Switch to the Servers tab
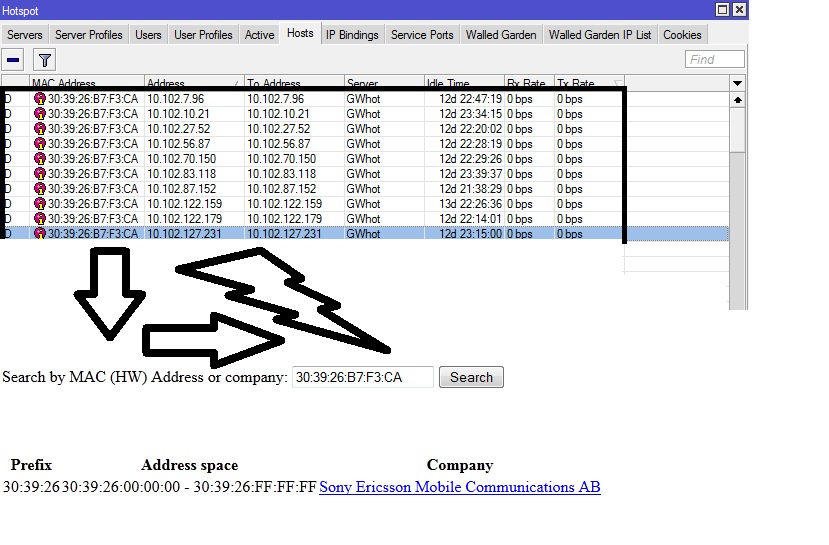Viewport: 829px width, 545px height. tap(24, 35)
